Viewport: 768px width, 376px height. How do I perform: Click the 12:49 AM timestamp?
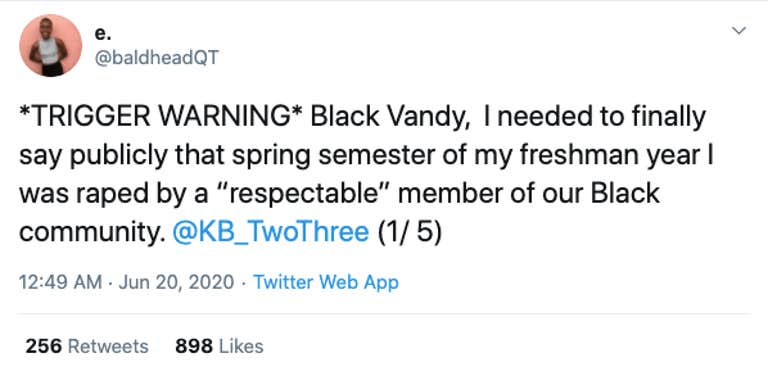click(60, 282)
